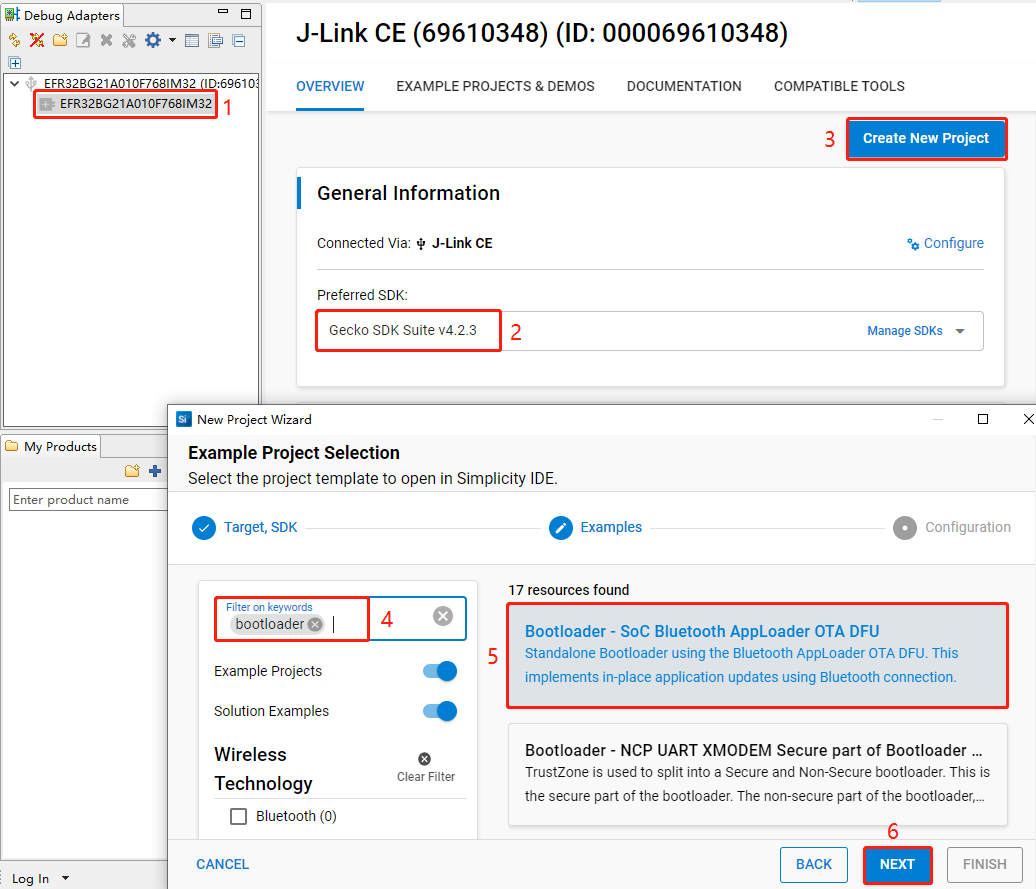Click the expand all icon below the toolbar
The height and width of the screenshot is (889, 1036).
pos(14,62)
